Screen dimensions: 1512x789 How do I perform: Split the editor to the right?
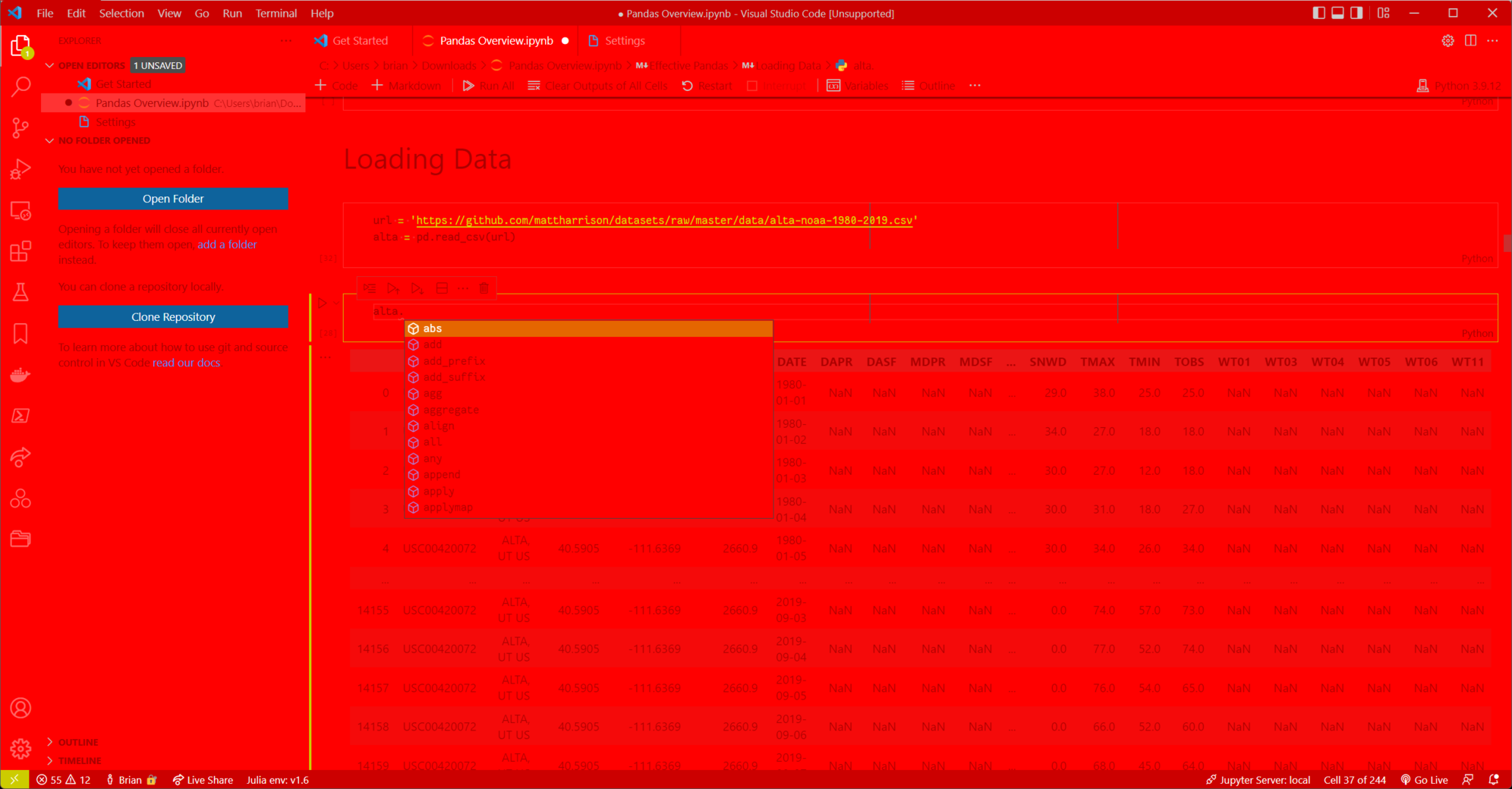tap(1470, 40)
